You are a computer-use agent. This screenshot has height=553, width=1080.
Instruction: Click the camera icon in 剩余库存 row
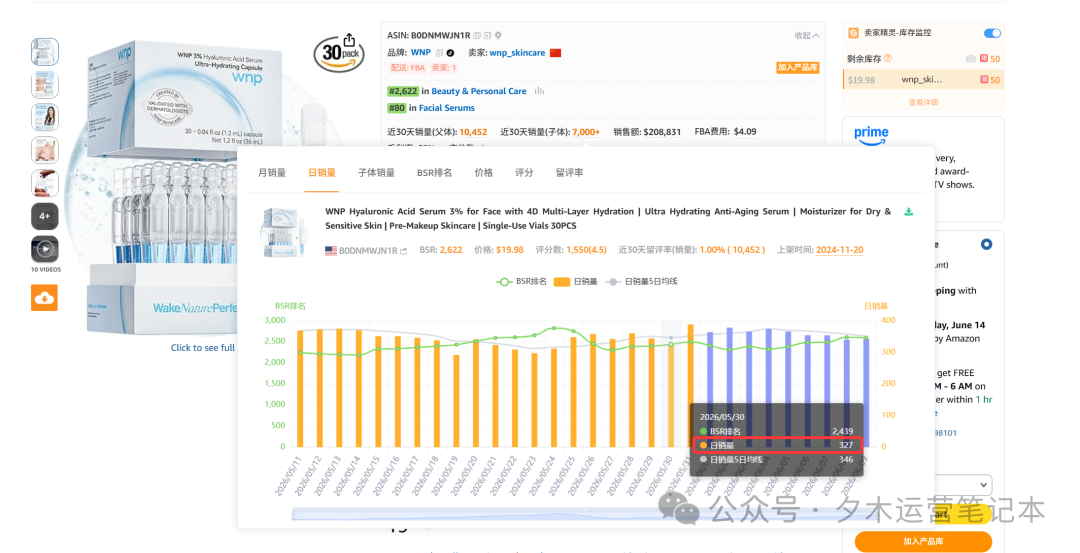(x=970, y=59)
